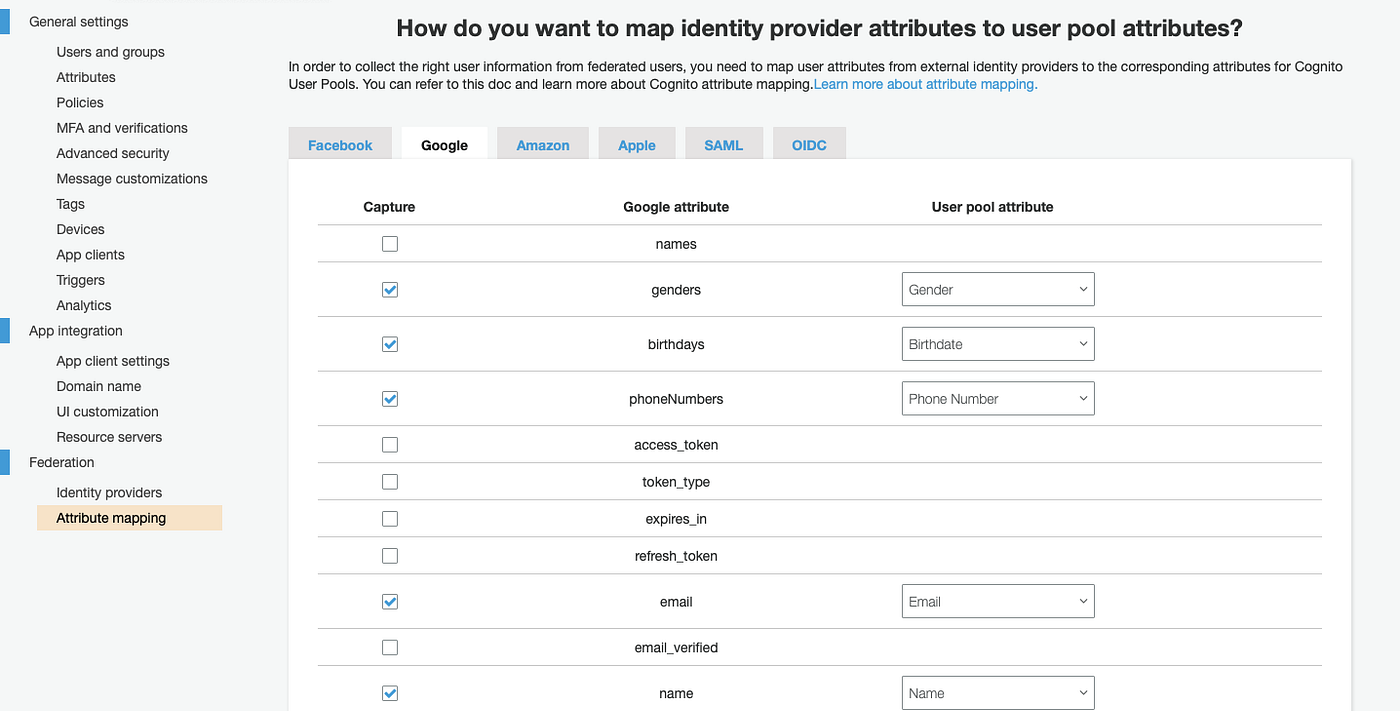The width and height of the screenshot is (1400, 711).
Task: Switch to the Facebook tab
Action: click(x=340, y=143)
